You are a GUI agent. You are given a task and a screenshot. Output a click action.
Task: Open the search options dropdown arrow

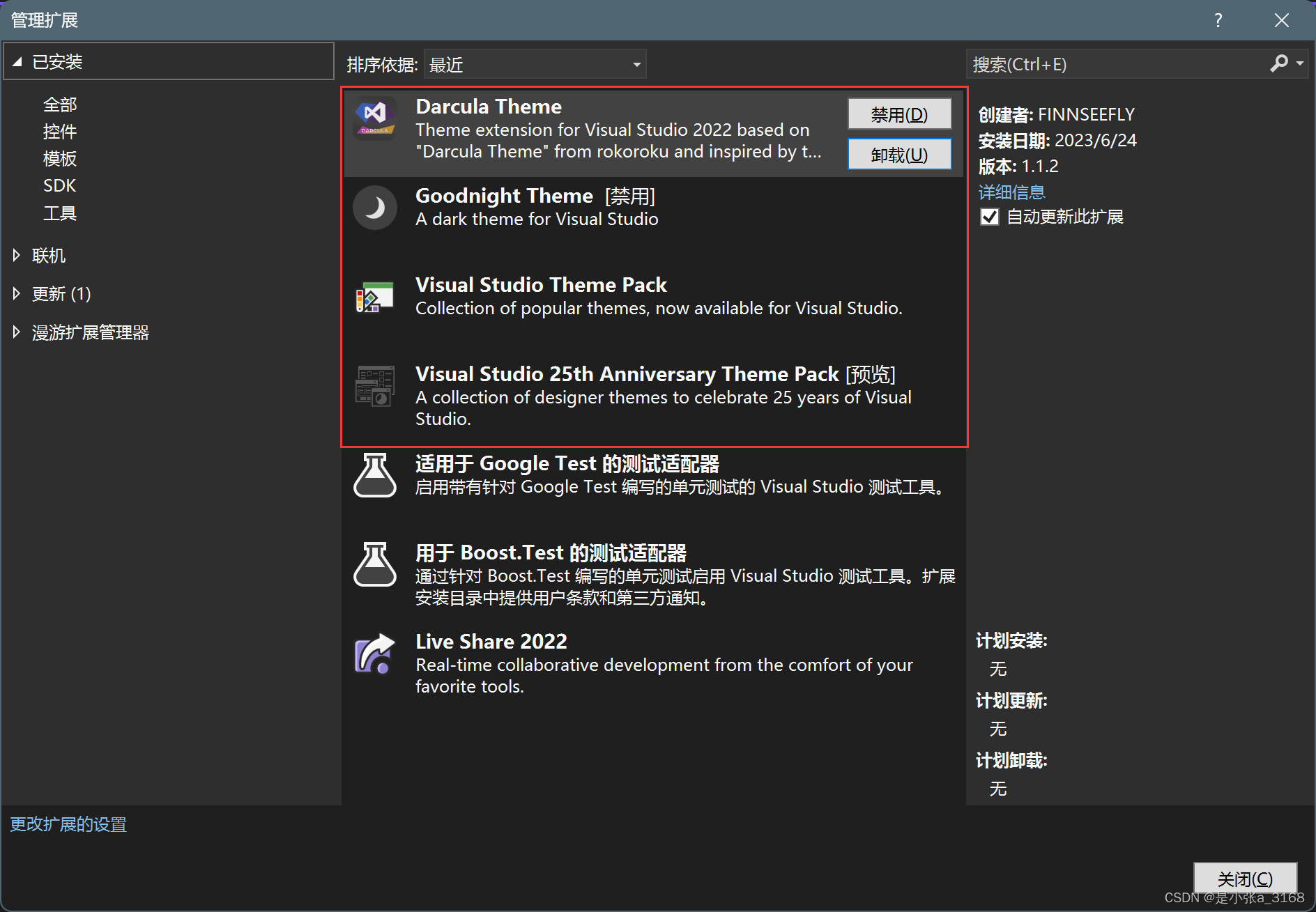[x=1300, y=64]
